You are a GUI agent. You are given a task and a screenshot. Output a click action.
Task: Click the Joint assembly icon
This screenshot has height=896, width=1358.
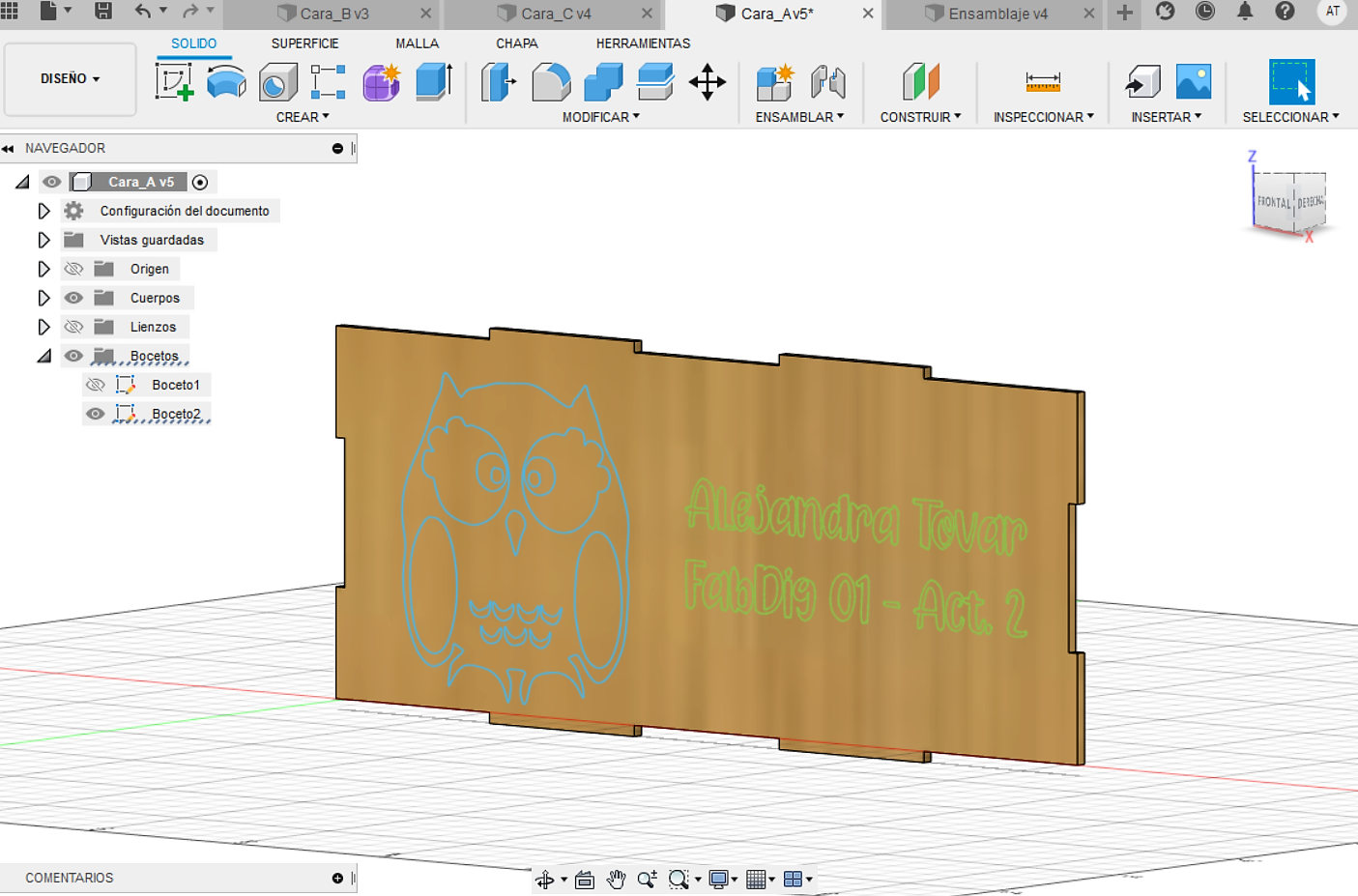pos(827,82)
